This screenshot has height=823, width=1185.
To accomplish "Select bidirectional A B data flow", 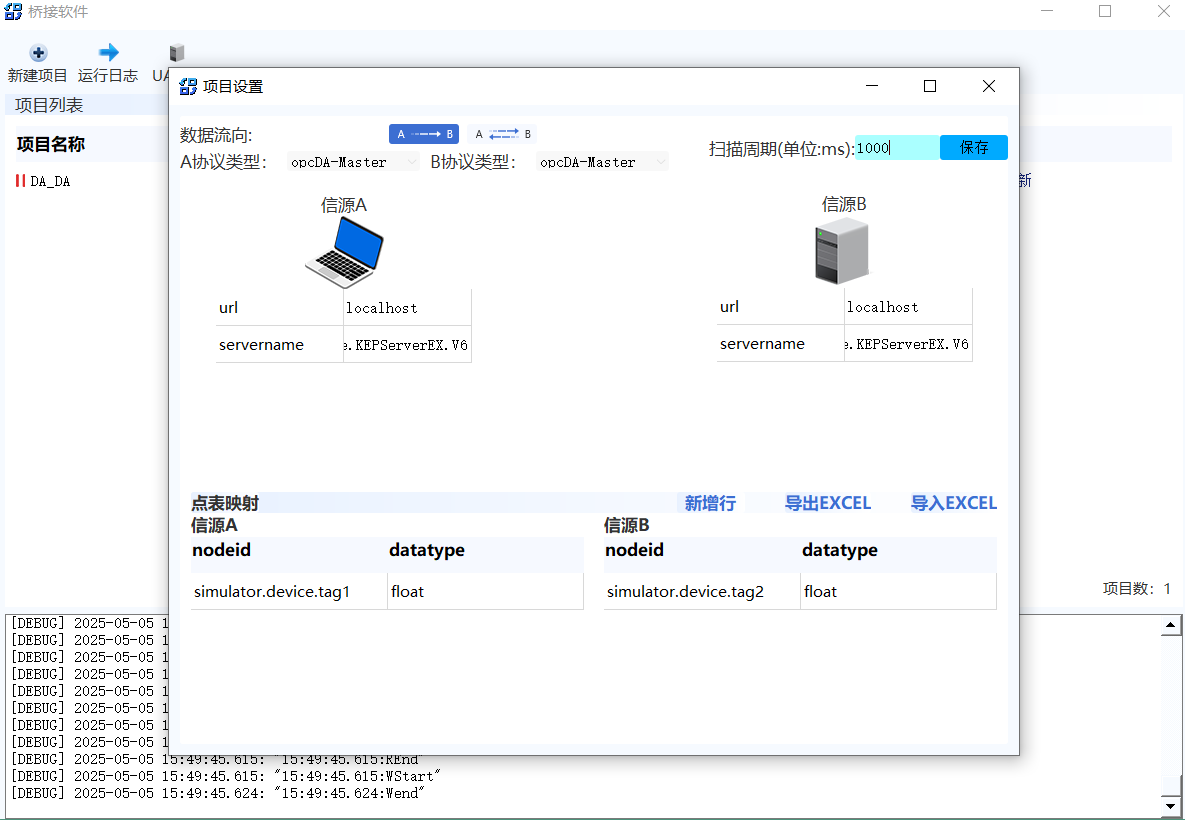I will pyautogui.click(x=502, y=134).
